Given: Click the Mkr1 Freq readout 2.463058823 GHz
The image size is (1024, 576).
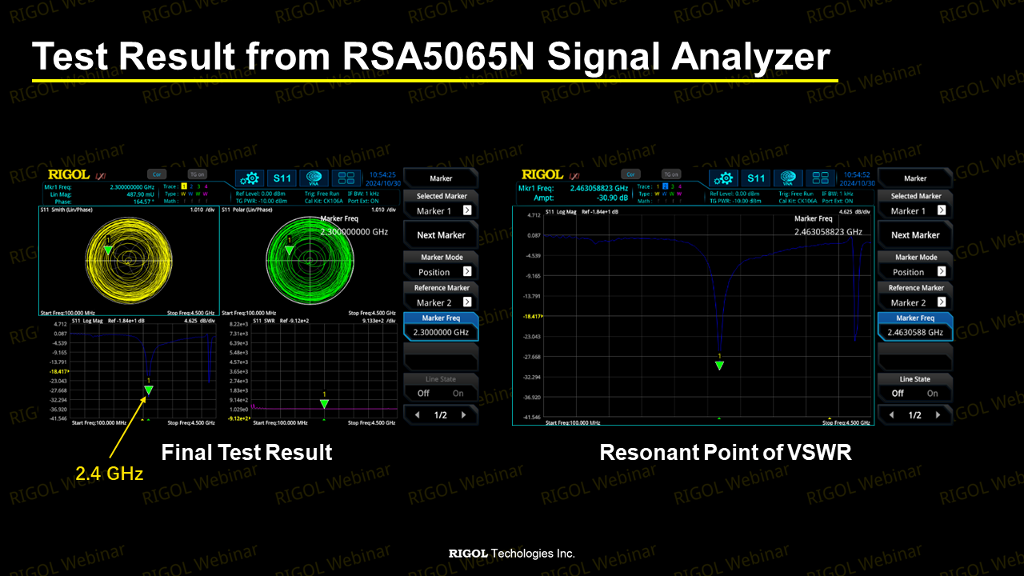Looking at the screenshot, I should pos(599,188).
